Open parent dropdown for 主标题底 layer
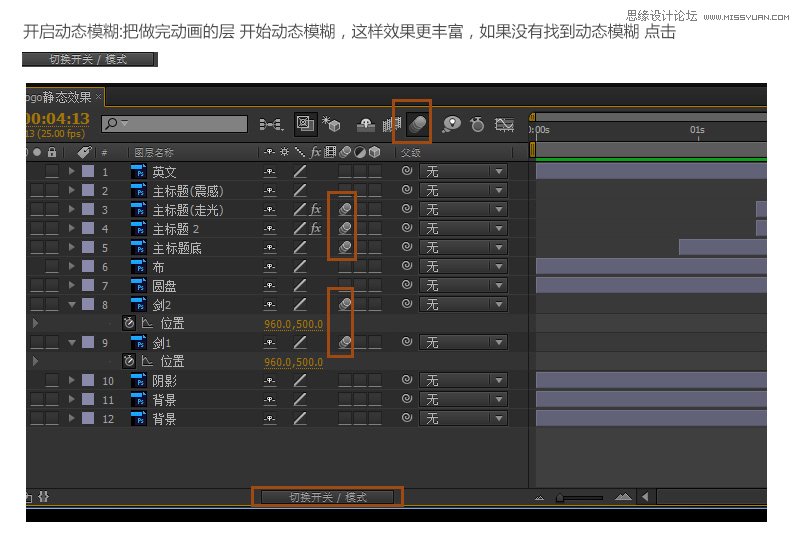The image size is (800, 536). pos(463,247)
